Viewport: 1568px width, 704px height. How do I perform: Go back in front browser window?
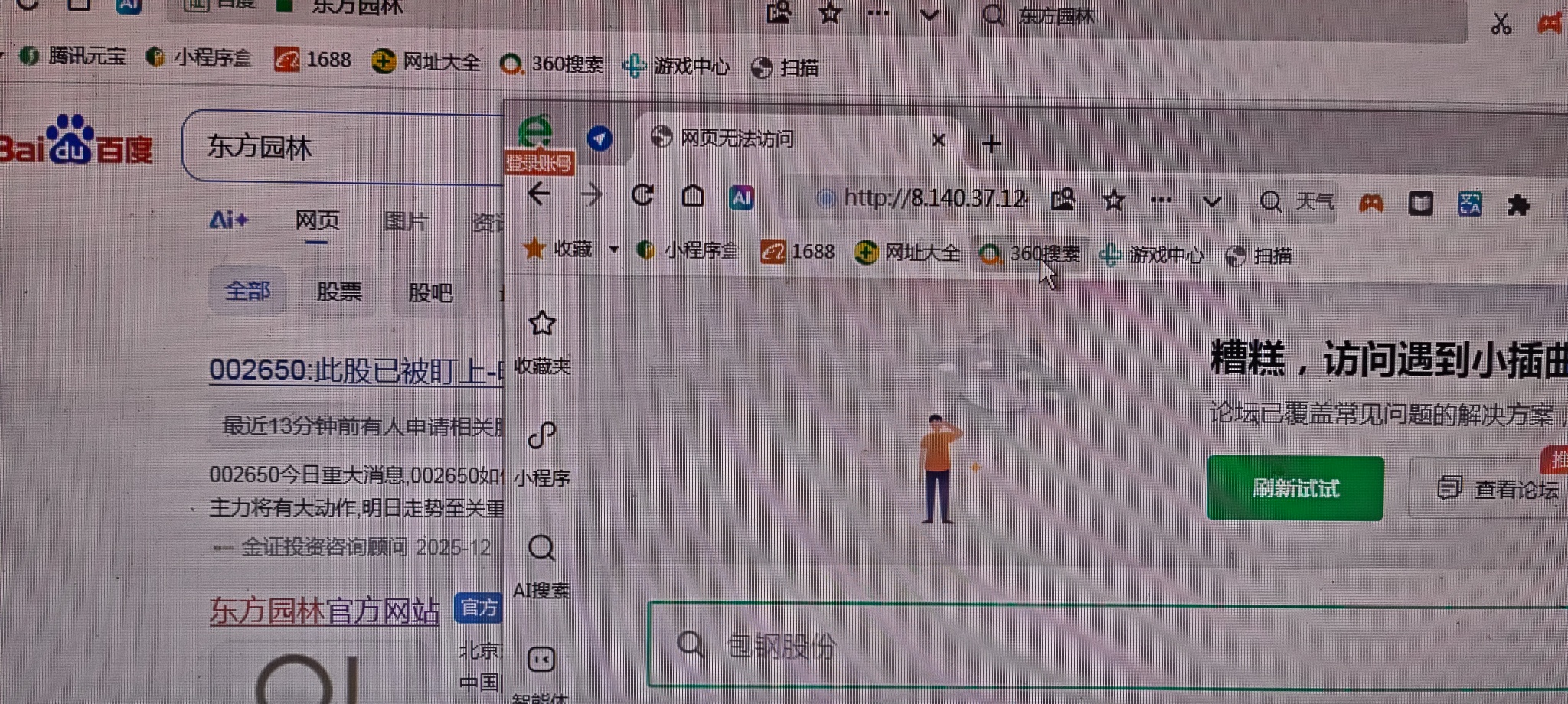tap(539, 194)
